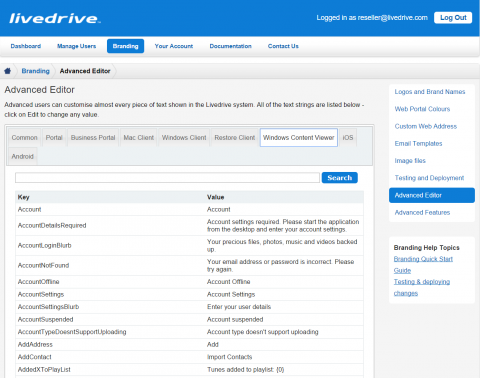Select the Restore Client tab
The width and height of the screenshot is (480, 378).
pos(235,138)
